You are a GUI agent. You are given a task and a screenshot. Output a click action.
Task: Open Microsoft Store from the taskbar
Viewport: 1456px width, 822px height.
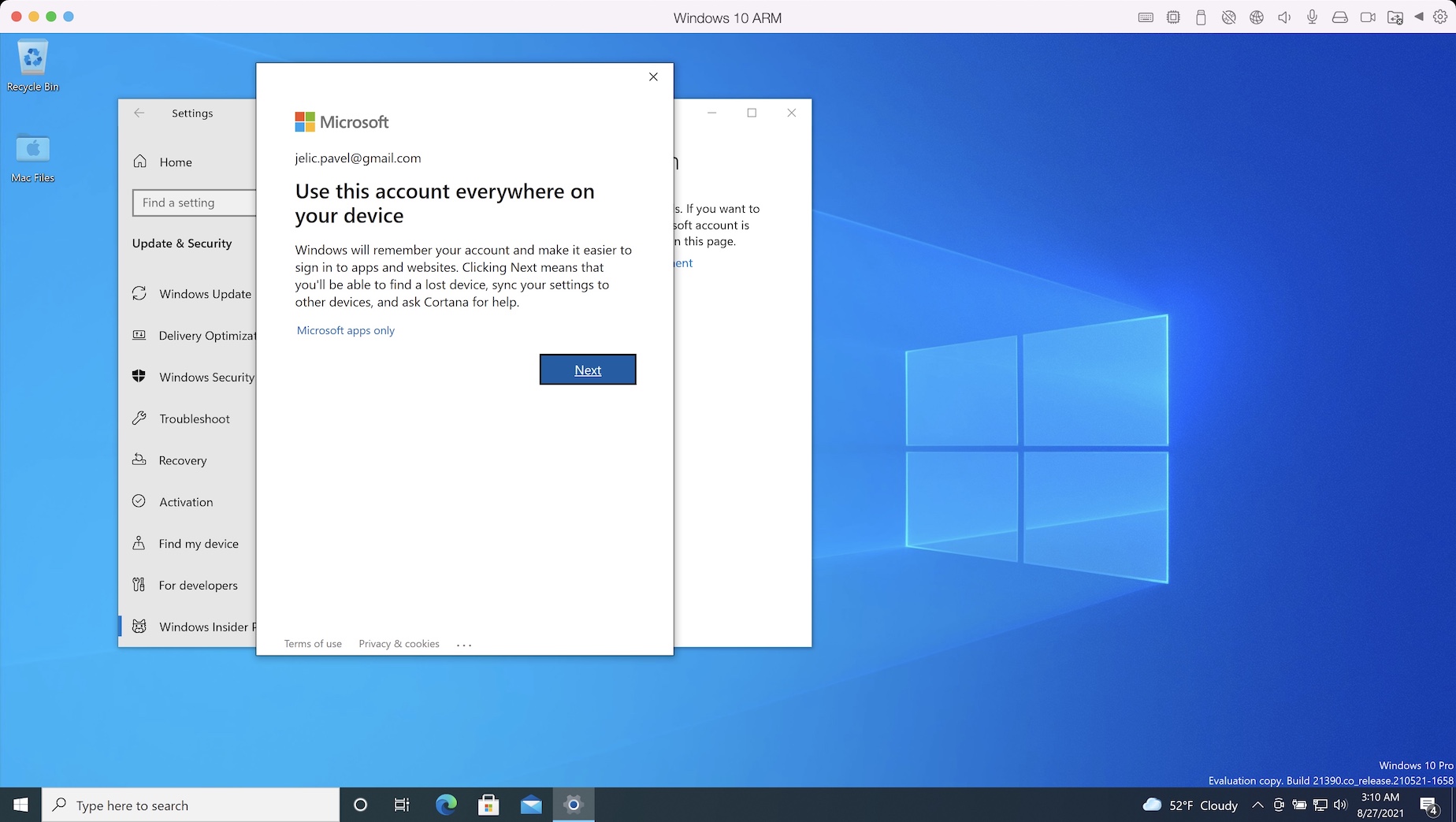pos(488,805)
